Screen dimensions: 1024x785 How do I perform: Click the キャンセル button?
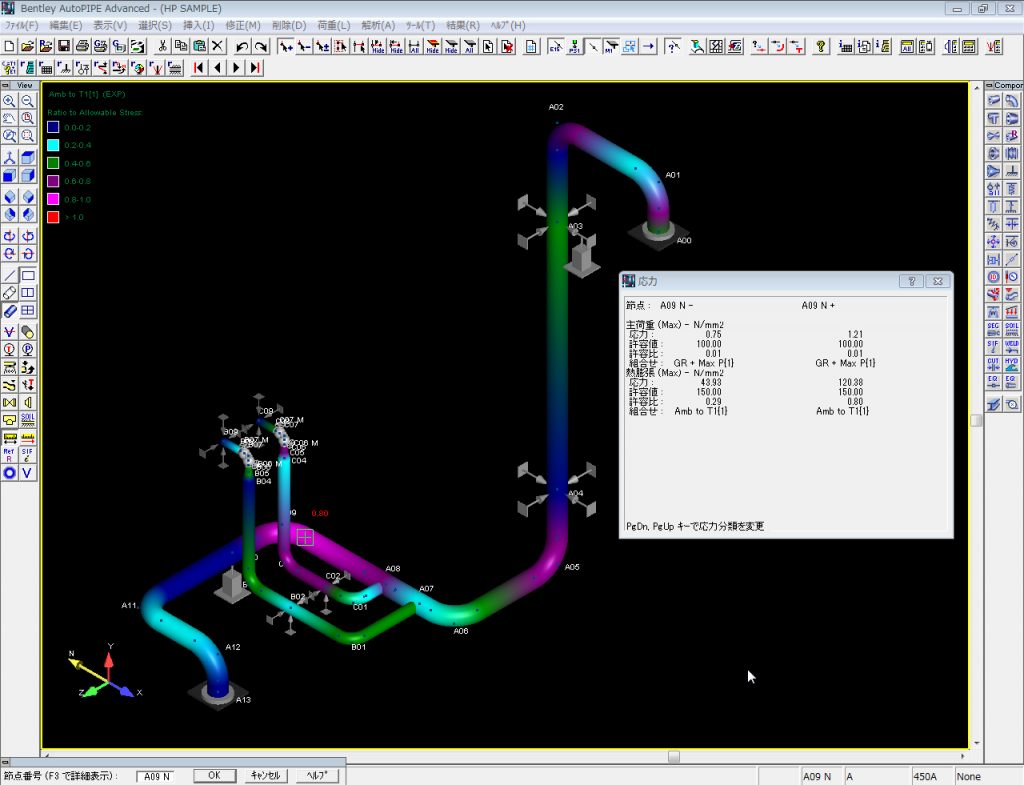(x=265, y=775)
